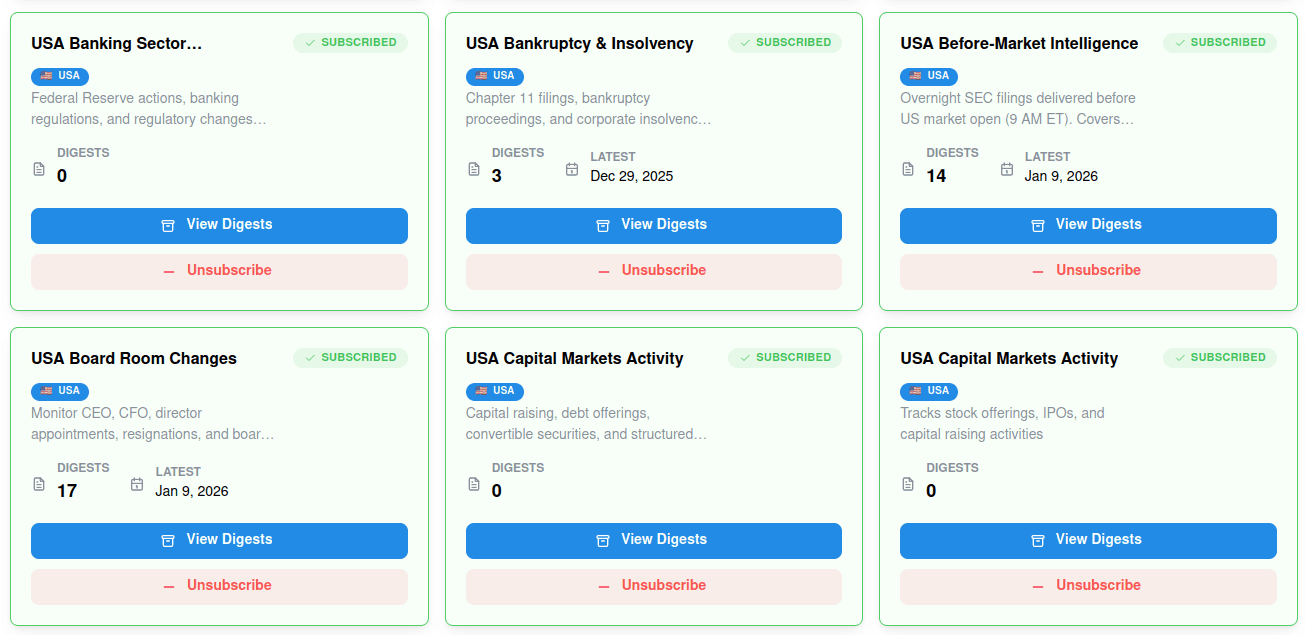The width and height of the screenshot is (1305, 635).
Task: Click USA flag badge on Board Room Changes card
Action: click(x=59, y=391)
